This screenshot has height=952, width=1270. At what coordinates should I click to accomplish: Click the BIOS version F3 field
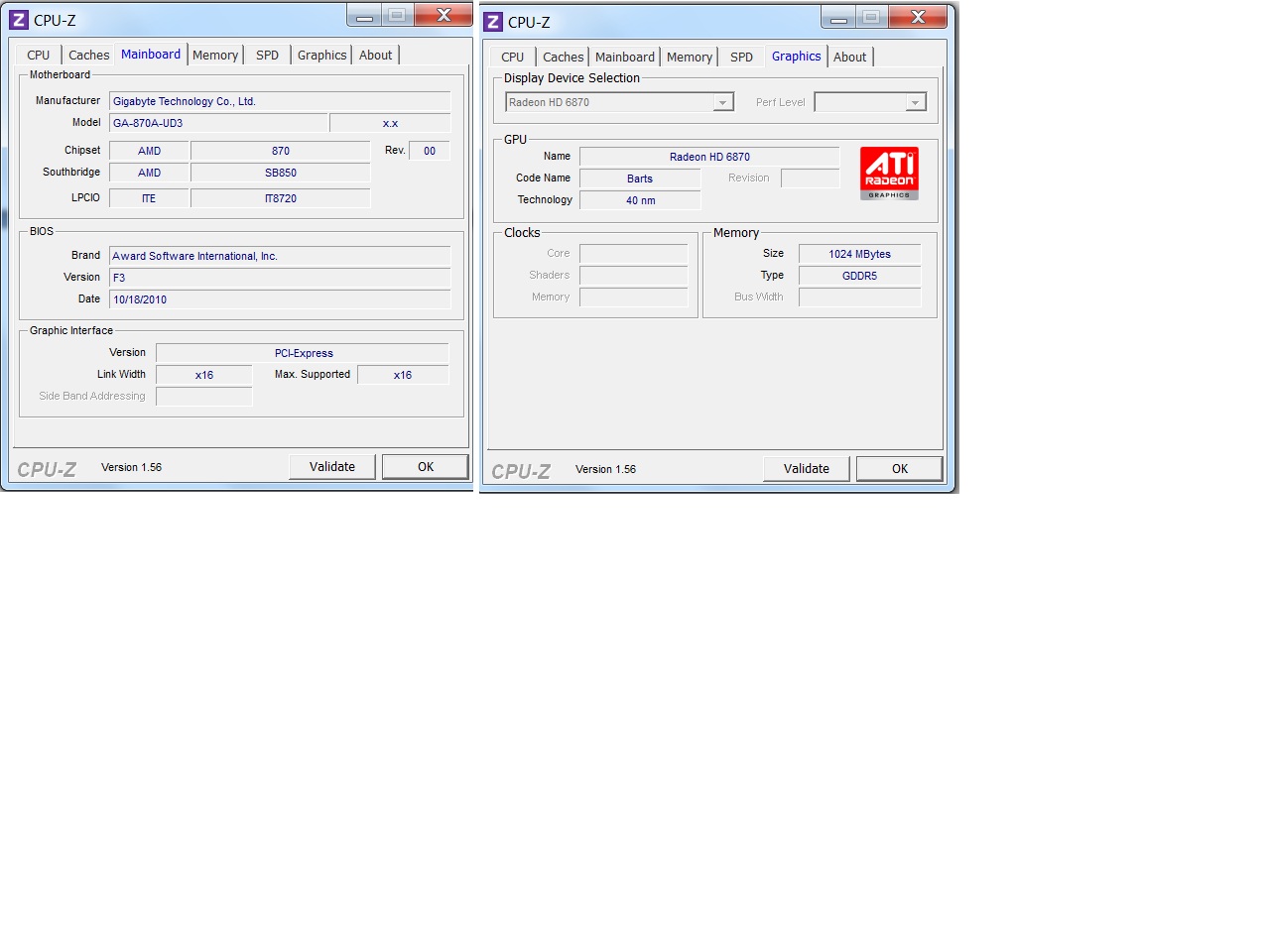(x=280, y=278)
